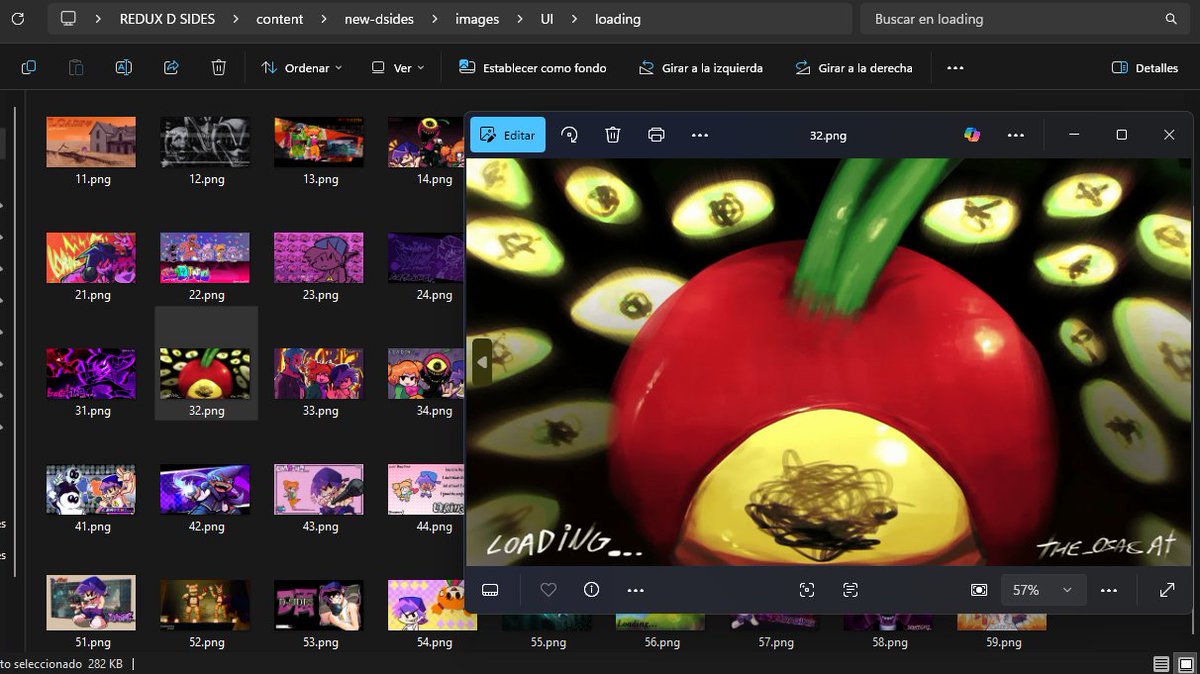The width and height of the screenshot is (1200, 674).
Task: Click the Copy icon in Explorer toolbar
Action: click(x=28, y=68)
